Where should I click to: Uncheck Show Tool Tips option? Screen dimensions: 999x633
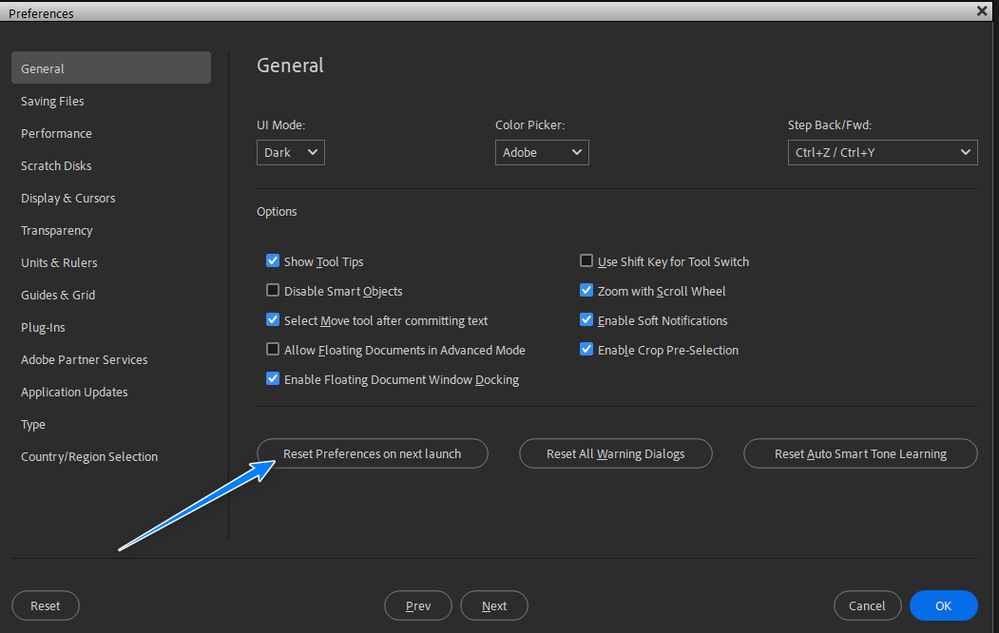pyautogui.click(x=273, y=262)
